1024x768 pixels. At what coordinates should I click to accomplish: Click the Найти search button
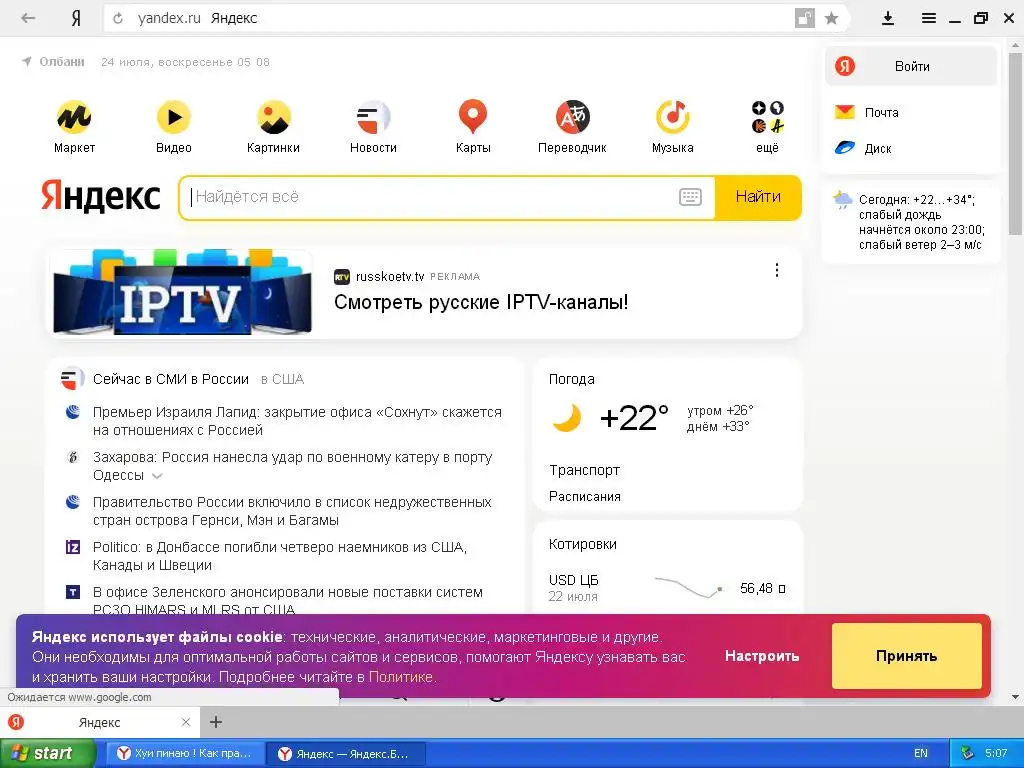[758, 197]
